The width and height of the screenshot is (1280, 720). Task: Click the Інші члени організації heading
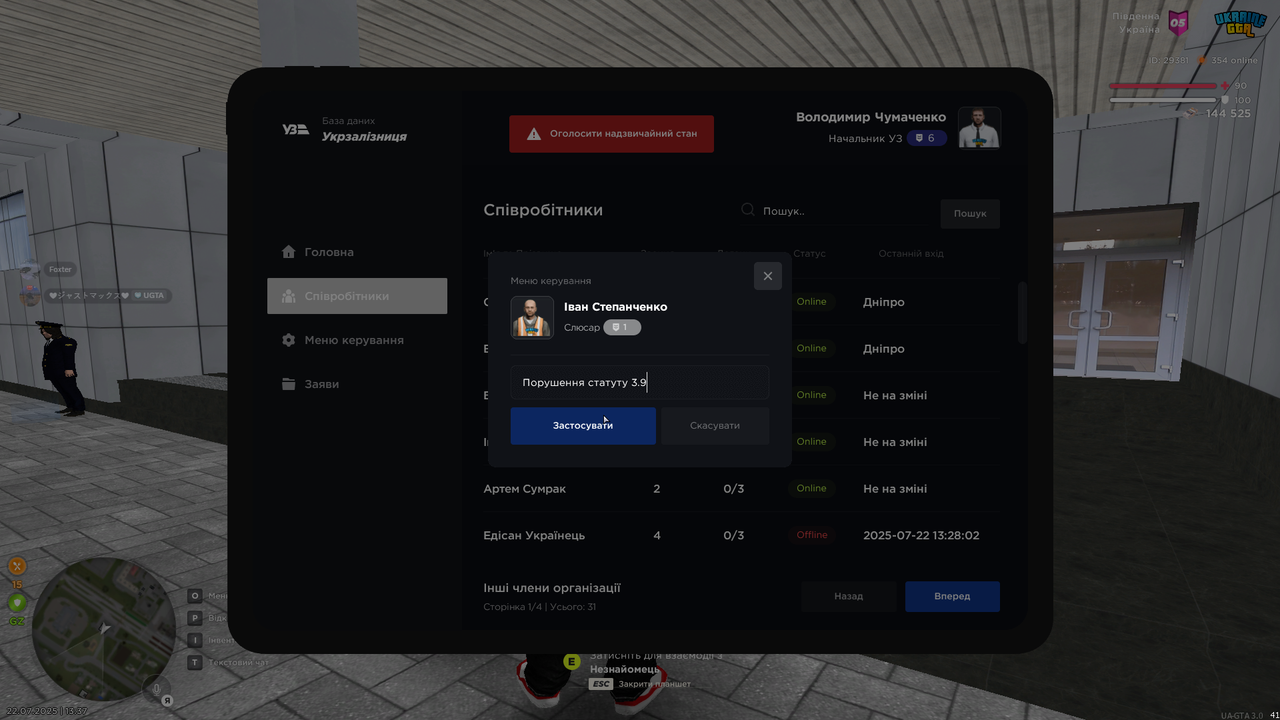coord(552,588)
